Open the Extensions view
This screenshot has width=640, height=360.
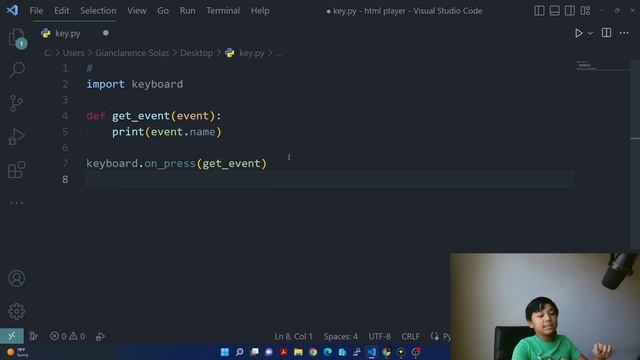(x=16, y=170)
